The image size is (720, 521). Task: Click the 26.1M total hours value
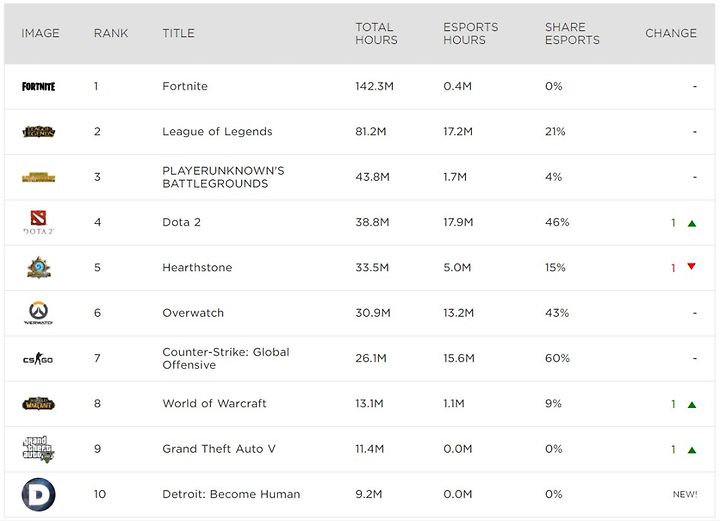pyautogui.click(x=371, y=359)
